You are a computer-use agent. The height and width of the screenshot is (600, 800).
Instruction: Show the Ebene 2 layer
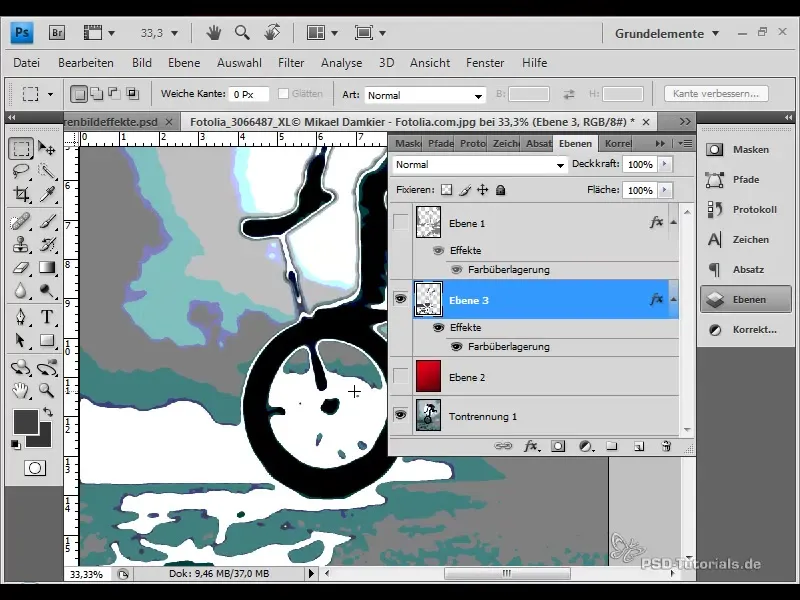(401, 377)
